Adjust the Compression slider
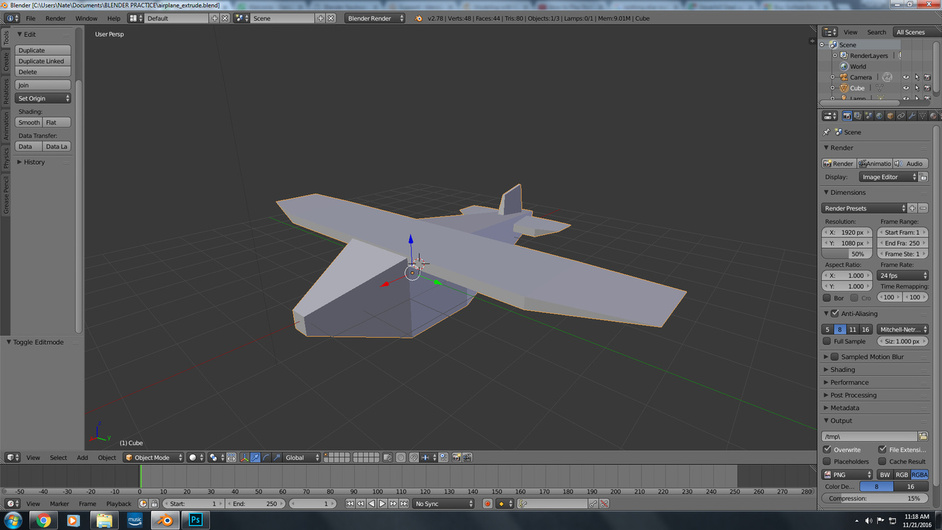This screenshot has height=530, width=942. tap(875, 498)
